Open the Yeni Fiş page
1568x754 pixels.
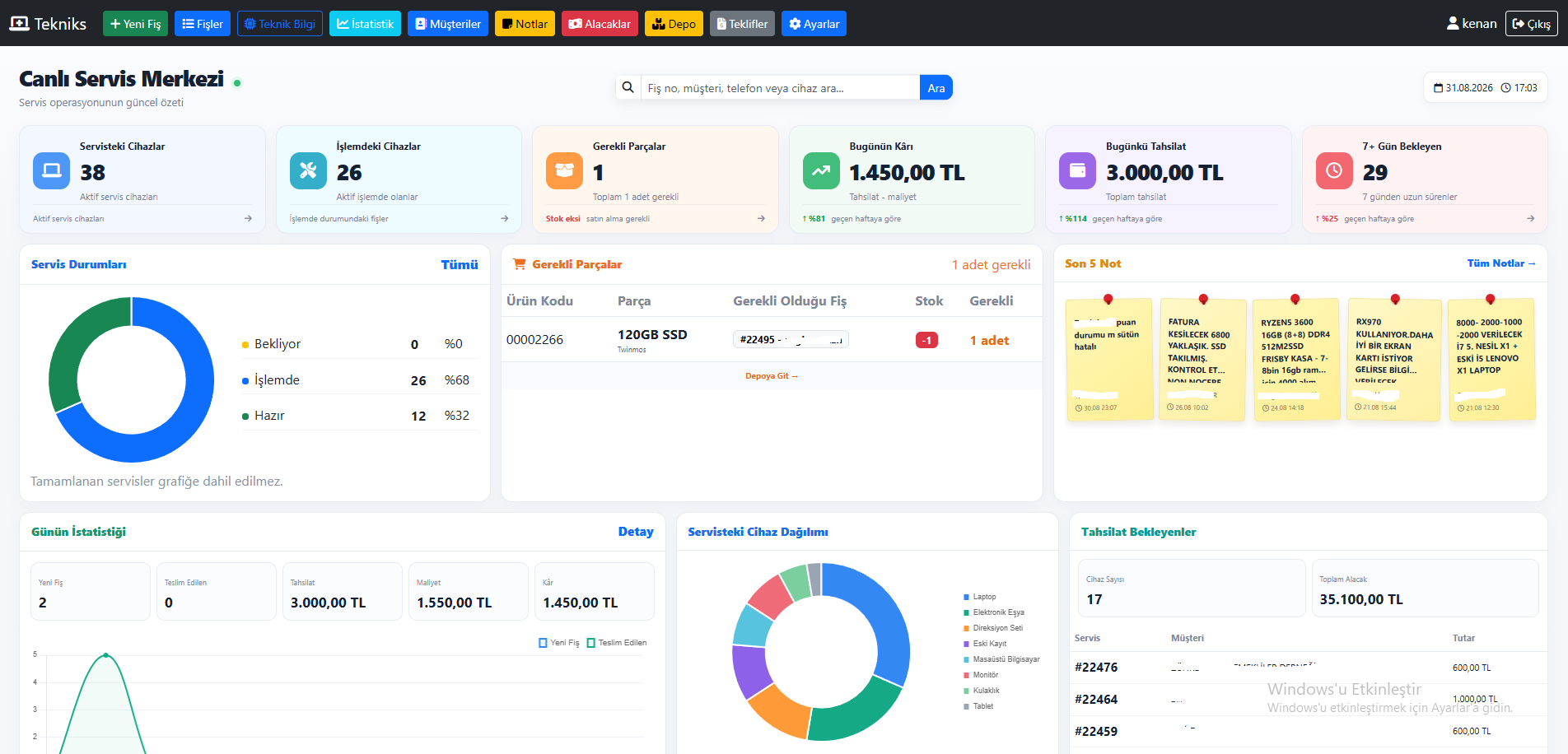click(x=135, y=24)
